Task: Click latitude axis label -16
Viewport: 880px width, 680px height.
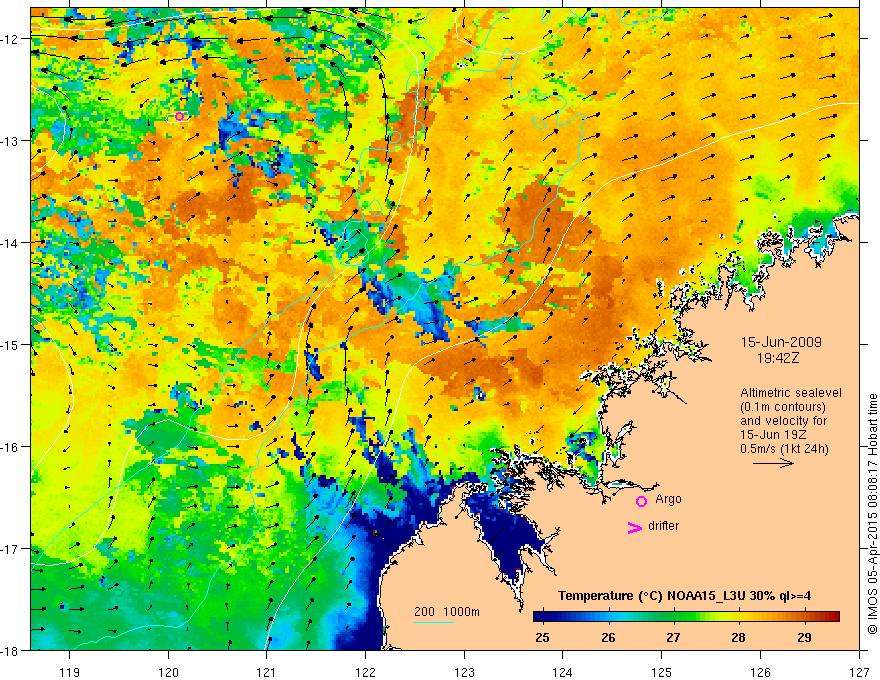Action: pyautogui.click(x=12, y=447)
